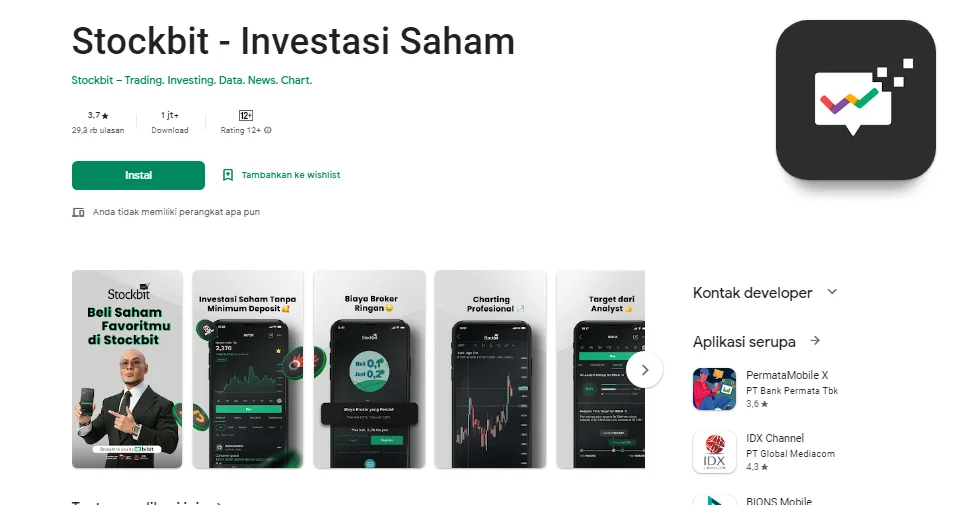Click the Stockbit app logo icon
The width and height of the screenshot is (975, 505).
(856, 100)
